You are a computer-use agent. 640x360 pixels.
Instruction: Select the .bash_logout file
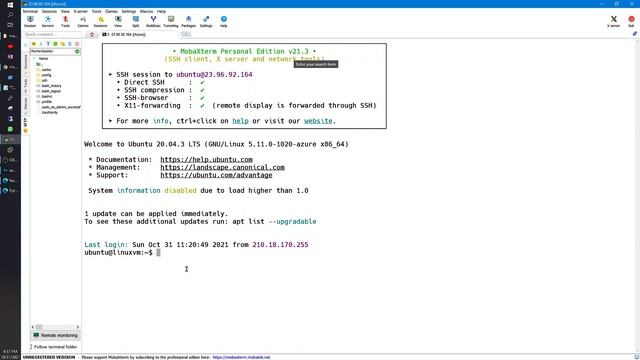click(51, 91)
